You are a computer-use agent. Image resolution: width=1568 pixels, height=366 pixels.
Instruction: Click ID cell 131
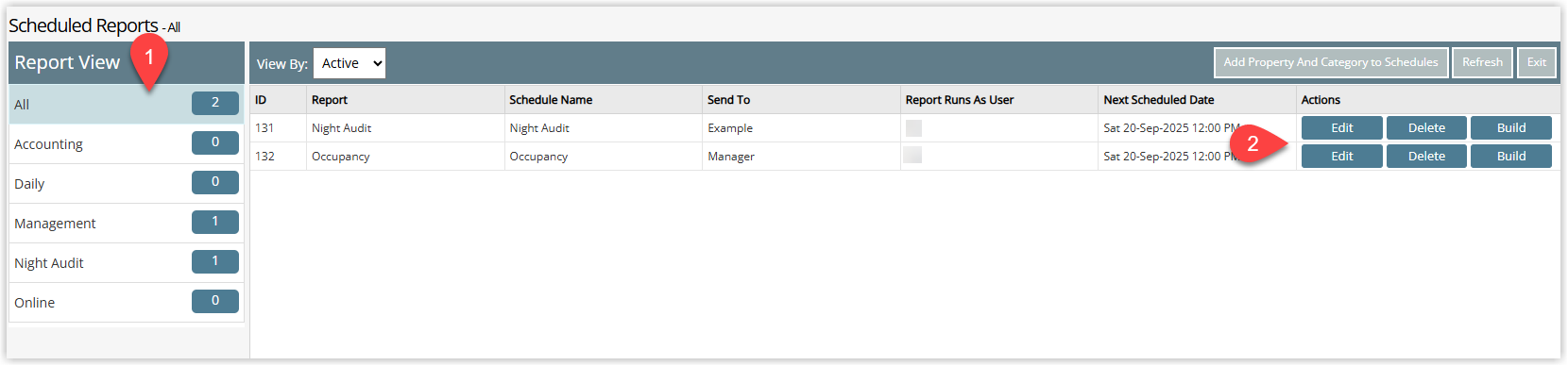click(x=279, y=128)
